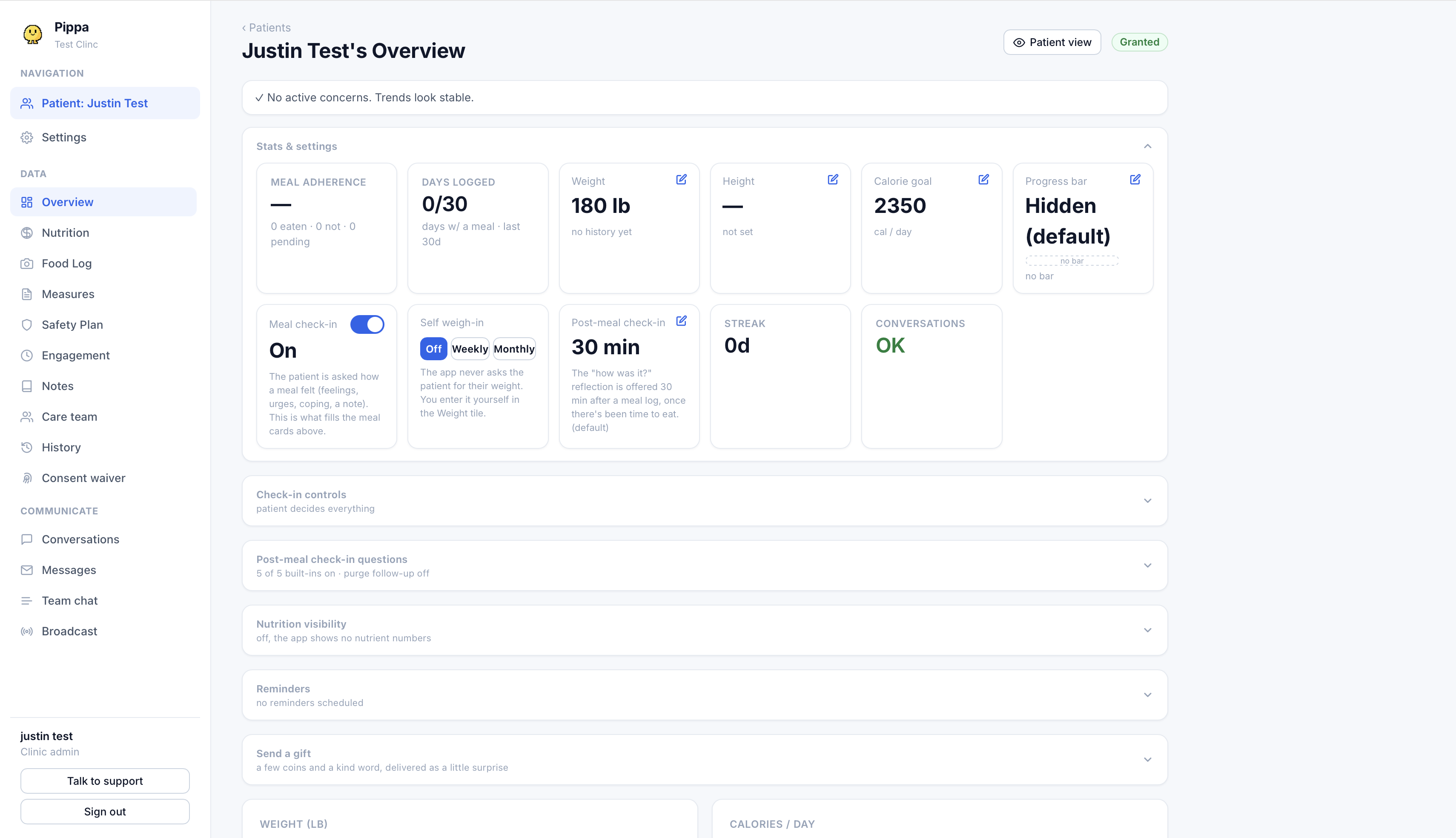Click the Team chat lines icon
The width and height of the screenshot is (1456, 838).
point(27,601)
